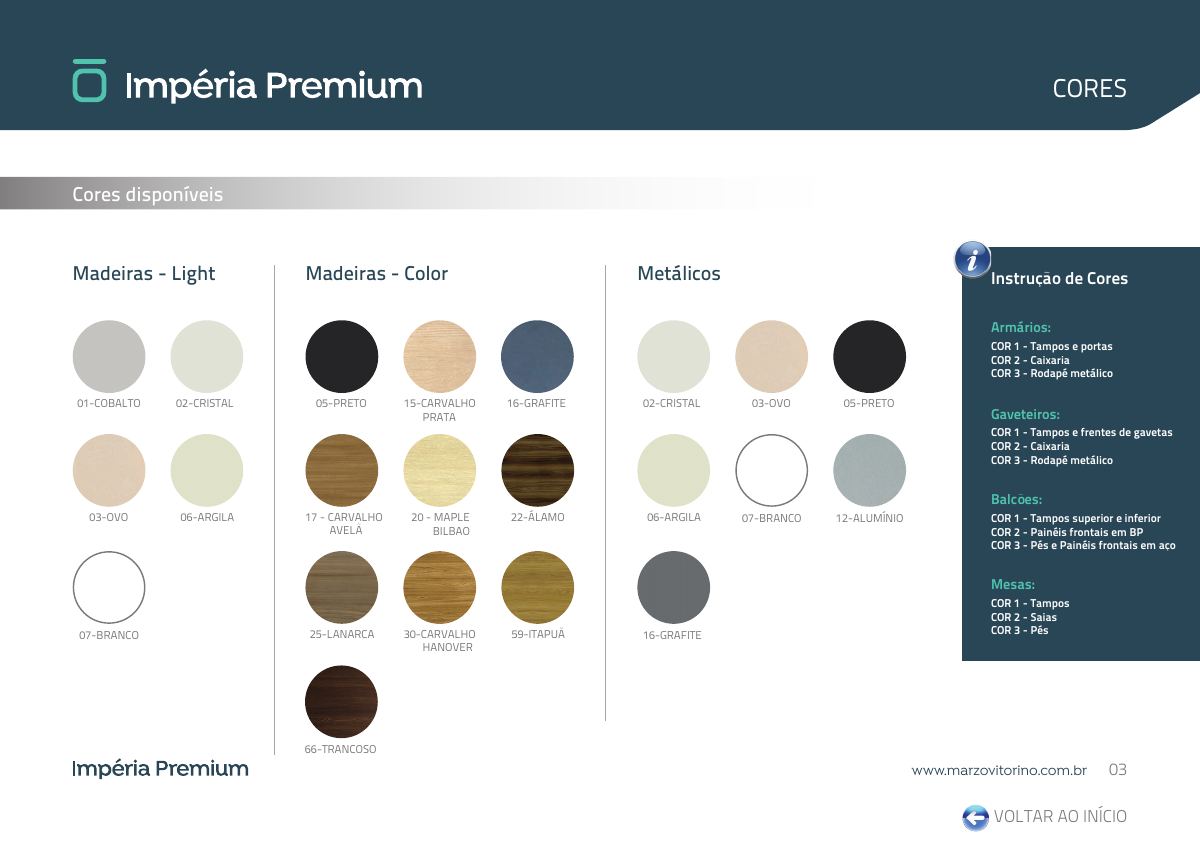
Task: Pick the 59-ITAPUÃ wood swatch
Action: click(x=537, y=587)
